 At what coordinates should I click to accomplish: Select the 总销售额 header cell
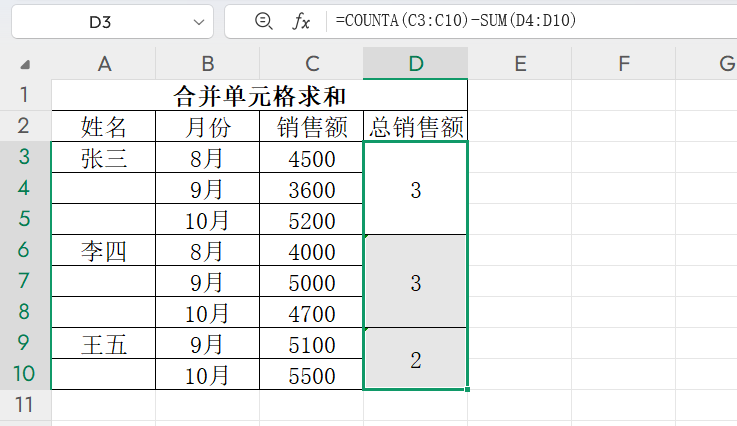click(415, 127)
